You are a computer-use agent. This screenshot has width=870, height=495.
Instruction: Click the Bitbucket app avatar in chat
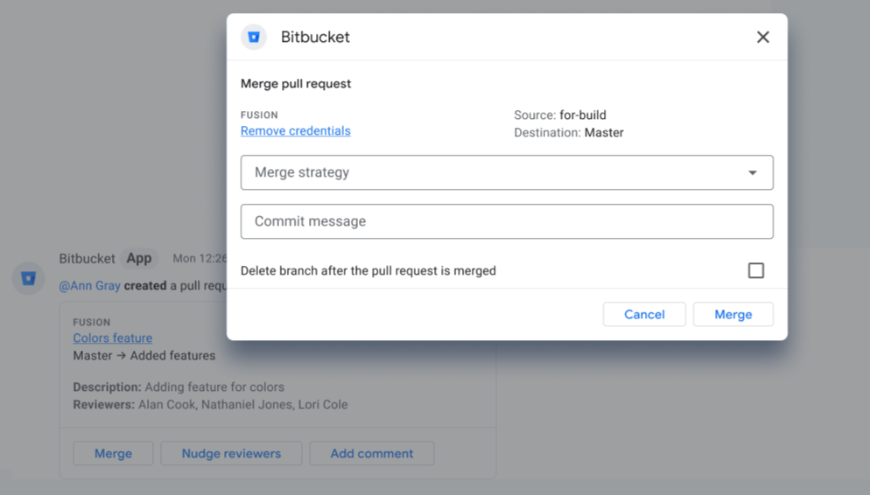tap(28, 278)
